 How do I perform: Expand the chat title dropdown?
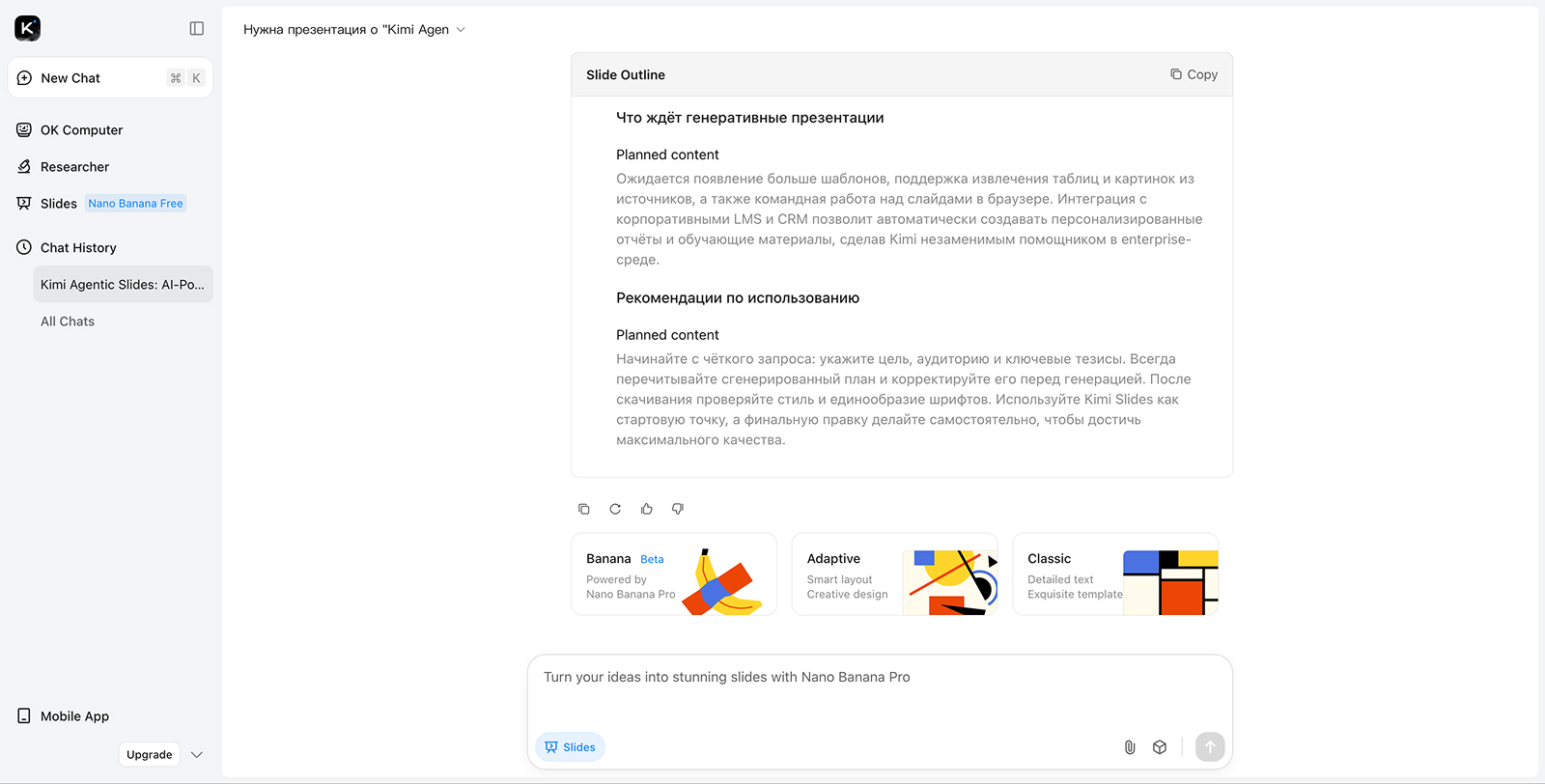(461, 30)
